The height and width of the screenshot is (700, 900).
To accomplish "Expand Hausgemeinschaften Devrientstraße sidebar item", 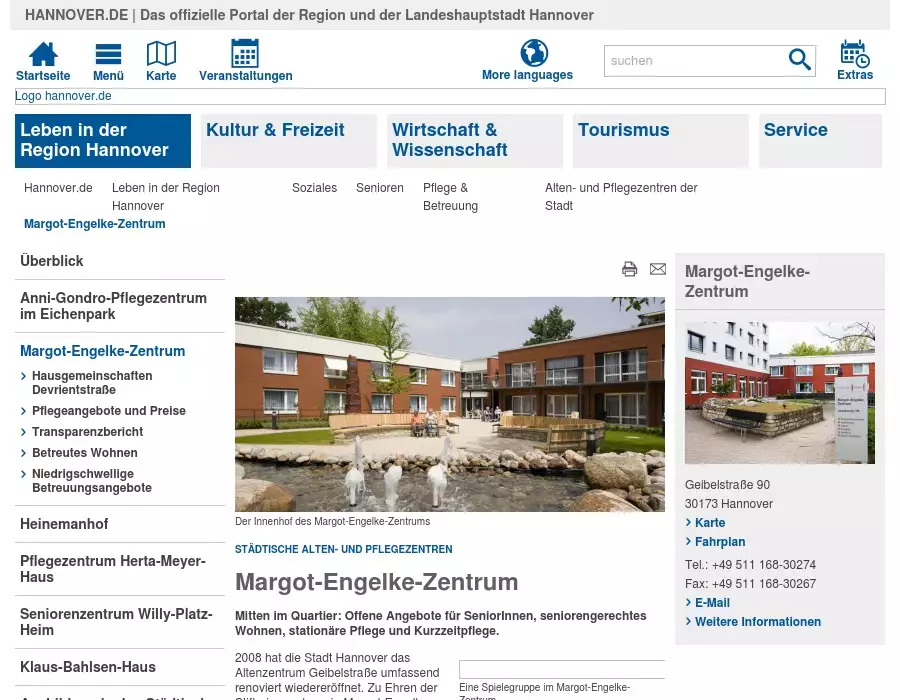I will (x=92, y=383).
